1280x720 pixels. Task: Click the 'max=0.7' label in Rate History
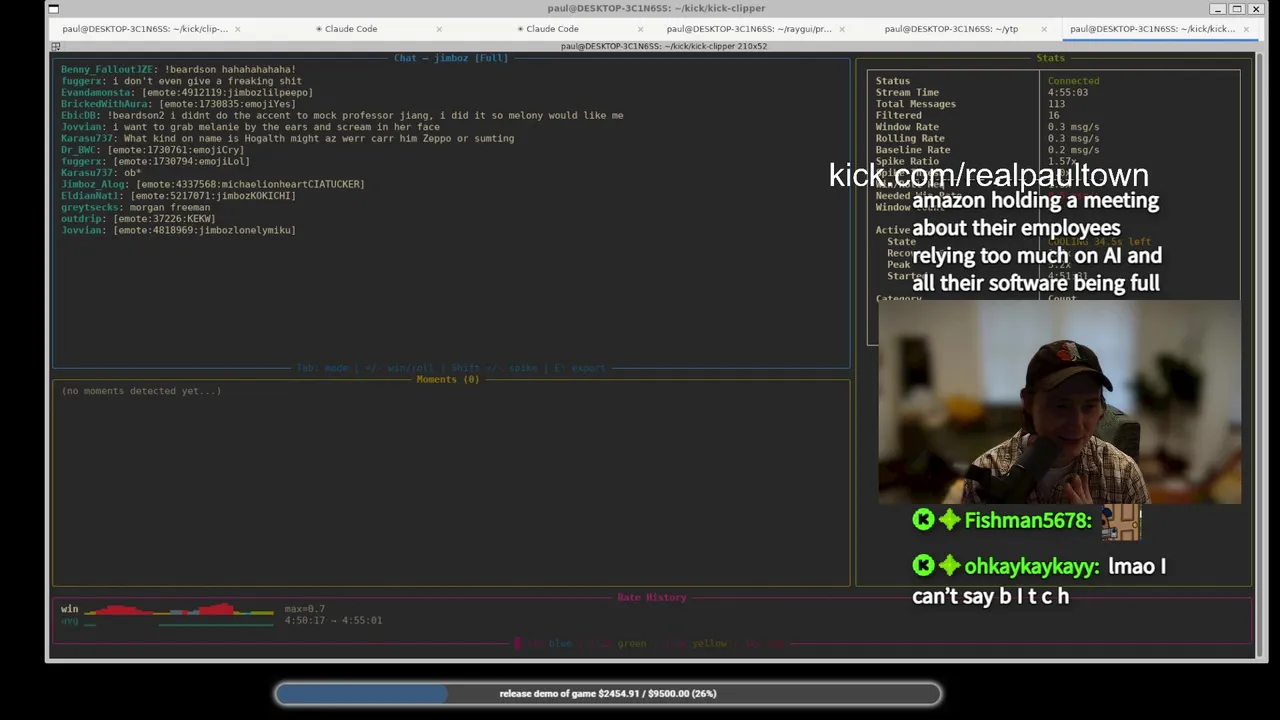point(304,609)
